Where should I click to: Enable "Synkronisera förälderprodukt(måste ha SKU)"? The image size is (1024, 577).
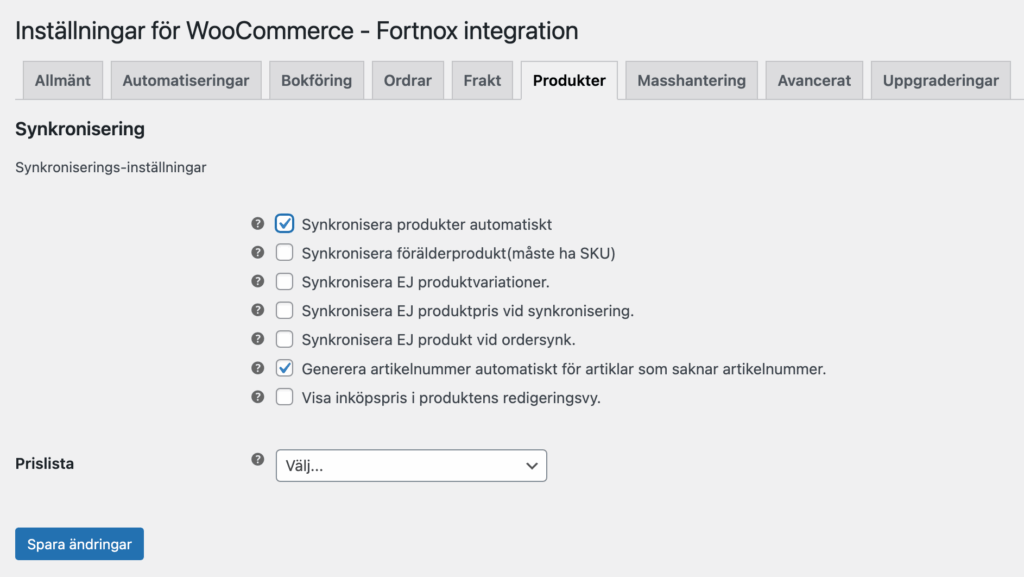pos(284,253)
